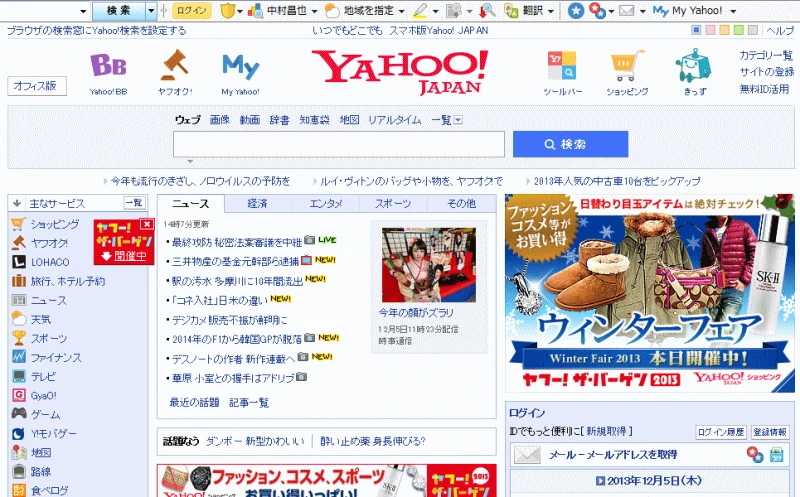Open メール - メールアドレスを取得 link
This screenshot has width=800, height=497.
pyautogui.click(x=613, y=454)
